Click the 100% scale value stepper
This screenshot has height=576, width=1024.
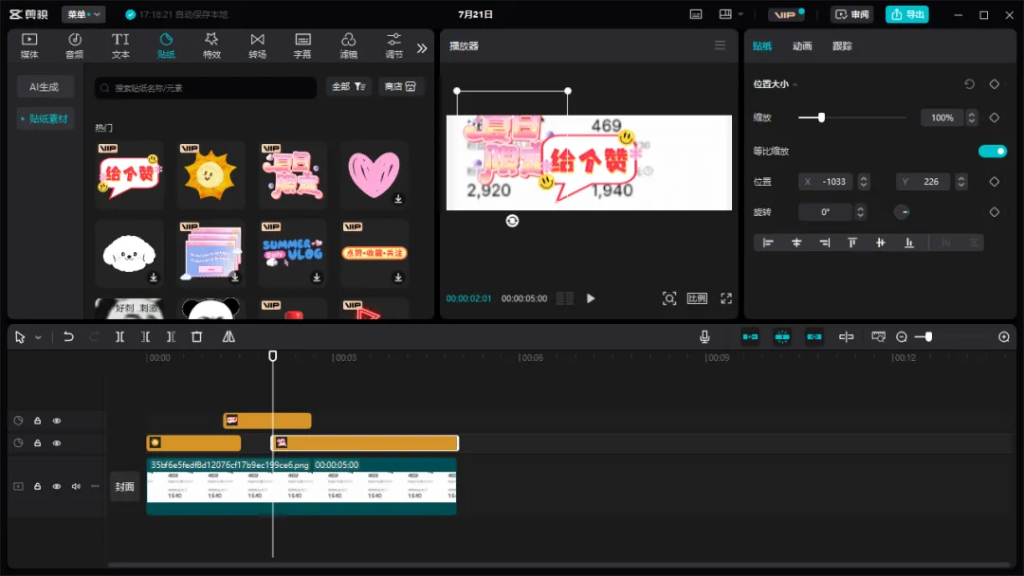pos(972,118)
